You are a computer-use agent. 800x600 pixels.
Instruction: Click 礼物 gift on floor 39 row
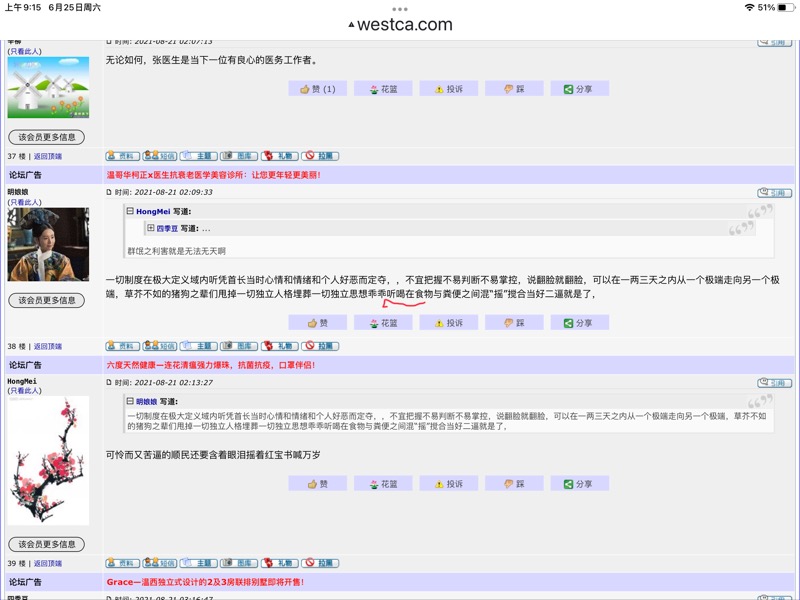(x=279, y=563)
